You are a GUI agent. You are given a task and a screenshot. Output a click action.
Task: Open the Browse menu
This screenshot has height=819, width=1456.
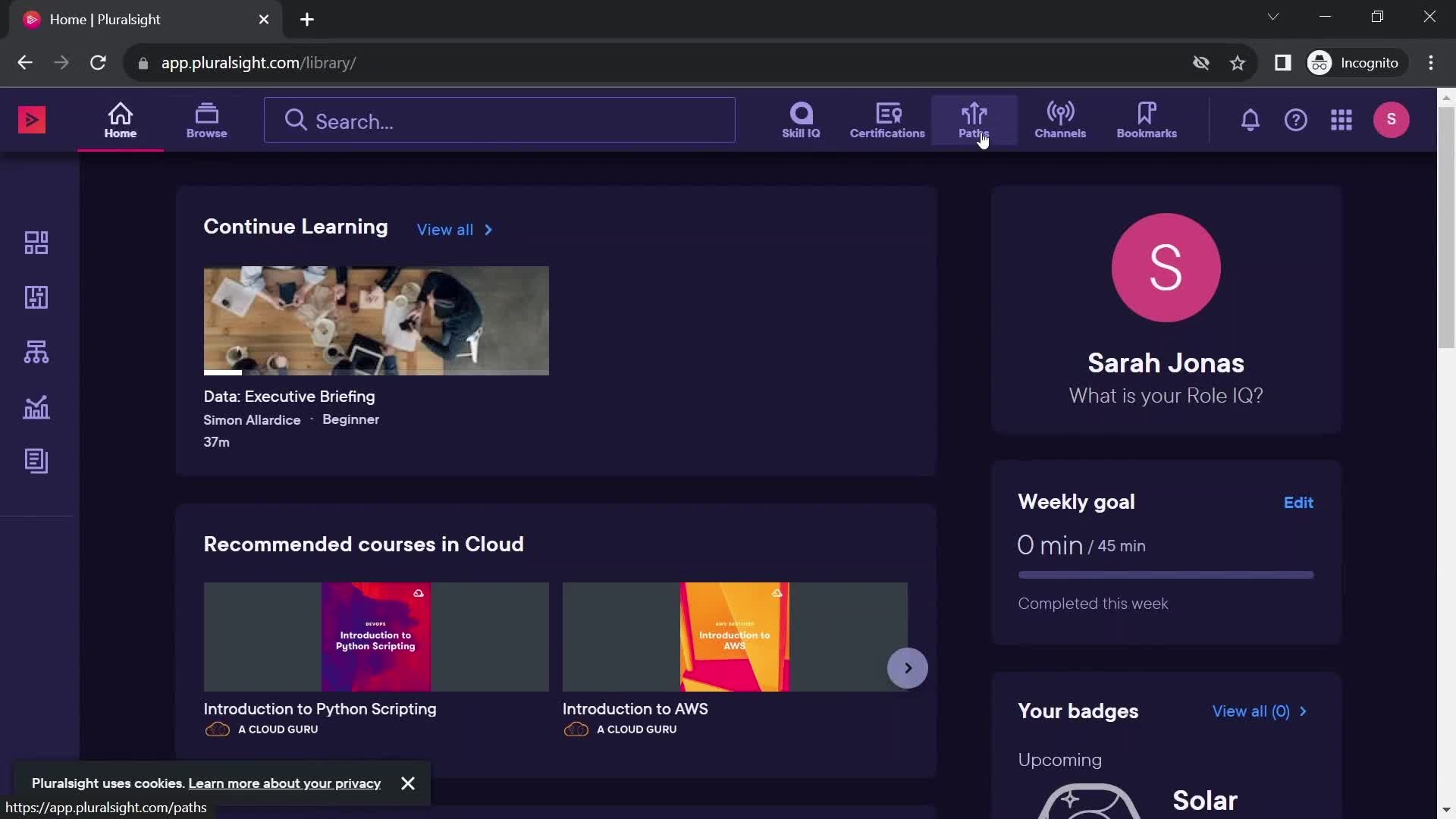tap(207, 121)
